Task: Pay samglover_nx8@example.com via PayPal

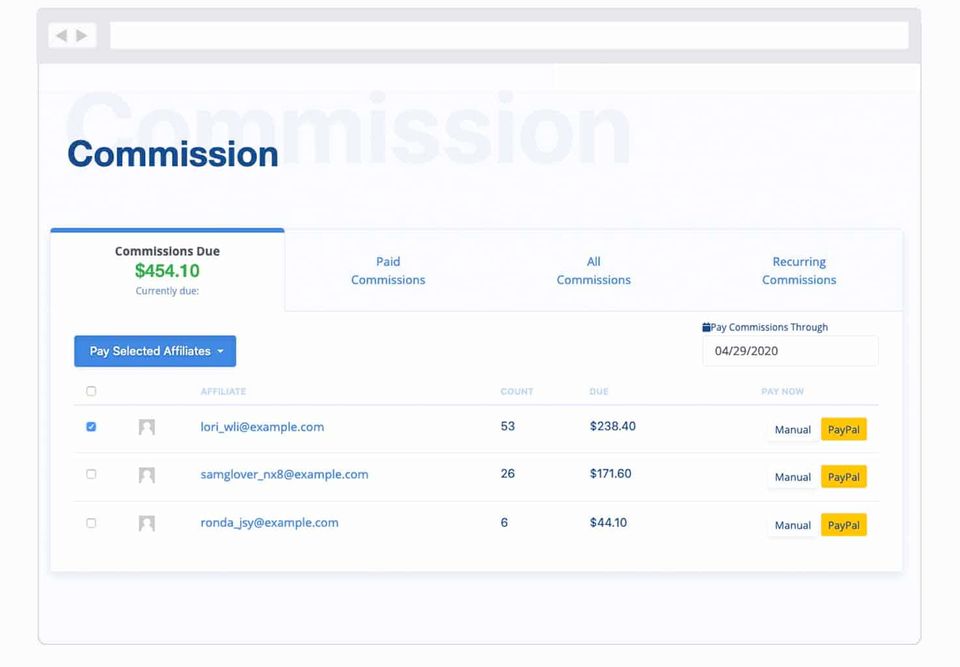Action: point(844,477)
